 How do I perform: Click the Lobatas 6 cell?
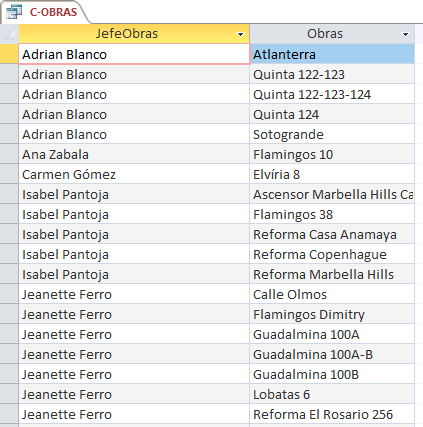pyautogui.click(x=332, y=394)
